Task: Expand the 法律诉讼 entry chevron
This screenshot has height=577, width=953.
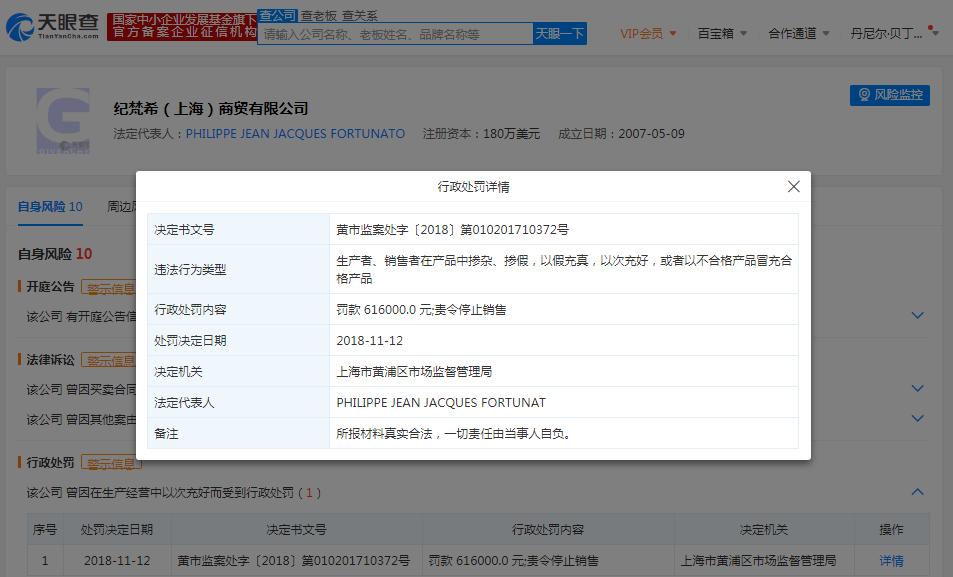Action: pyautogui.click(x=918, y=389)
